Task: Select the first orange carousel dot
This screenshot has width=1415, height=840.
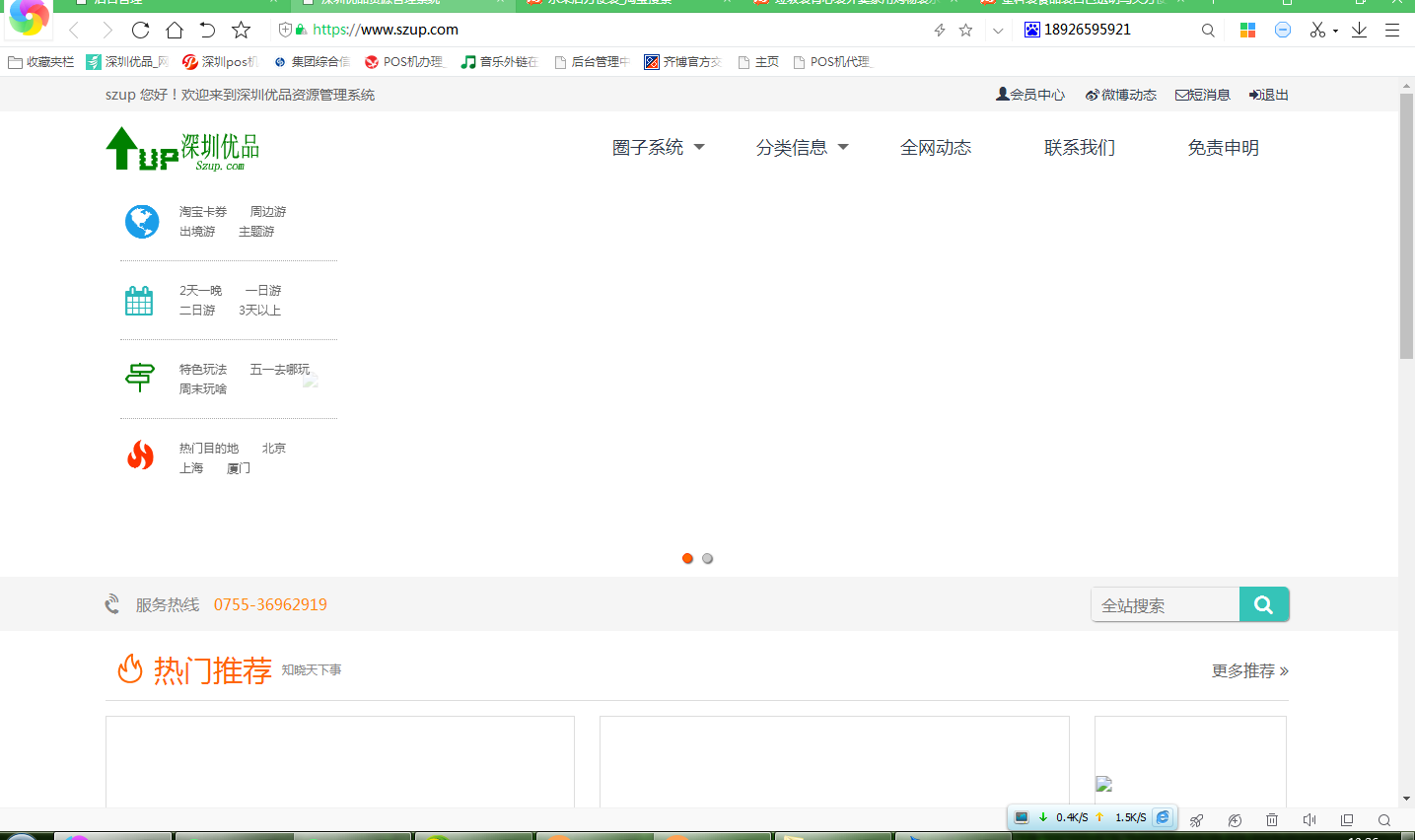Action: 687,558
